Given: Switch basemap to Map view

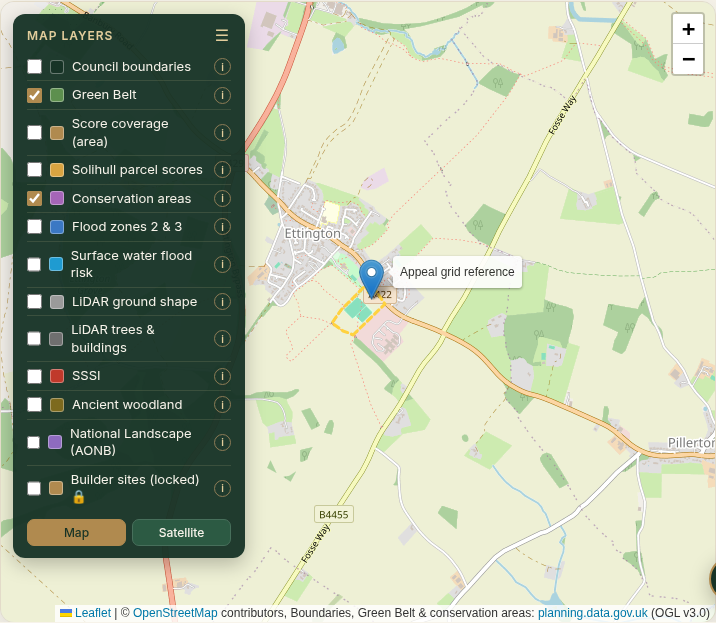Looking at the screenshot, I should pos(76,533).
